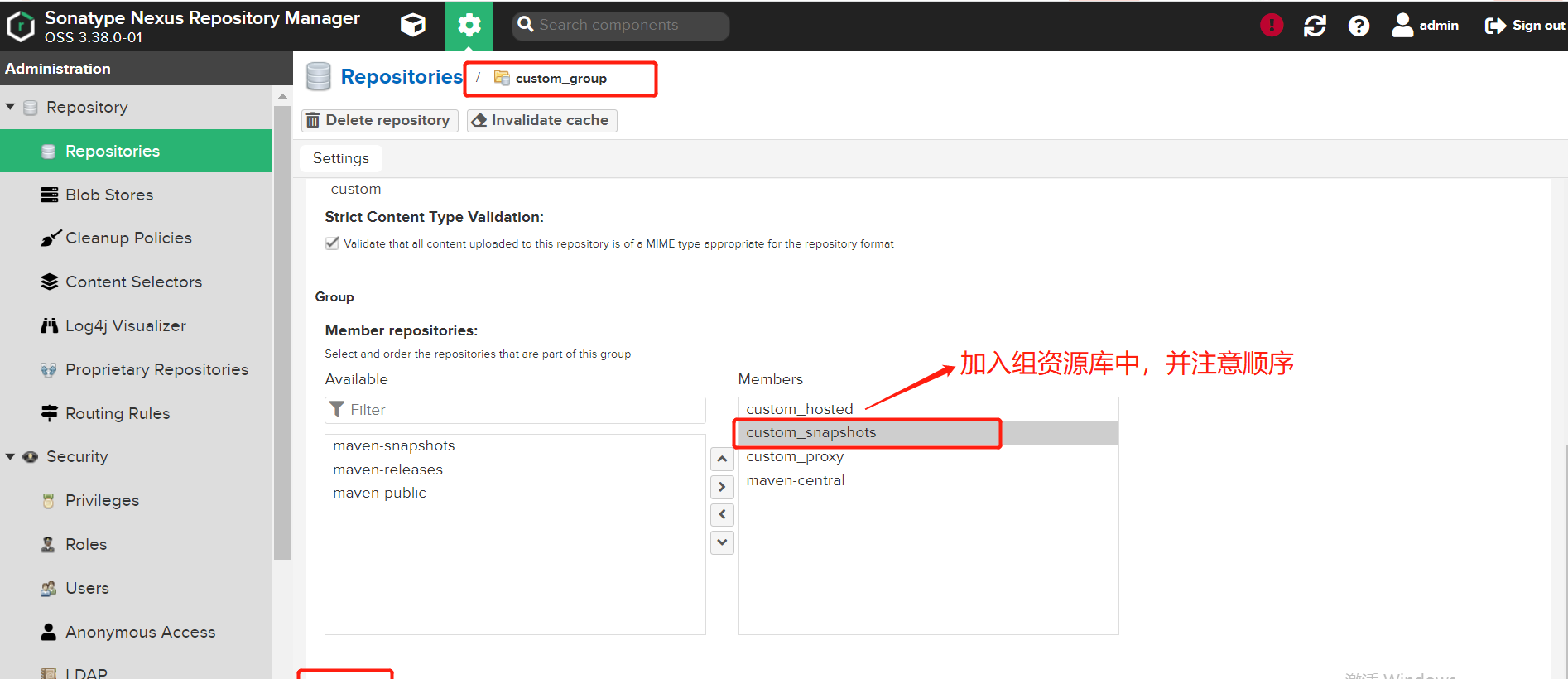Viewport: 1568px width, 679px height.
Task: Open the Help question mark icon
Action: pos(1359,26)
